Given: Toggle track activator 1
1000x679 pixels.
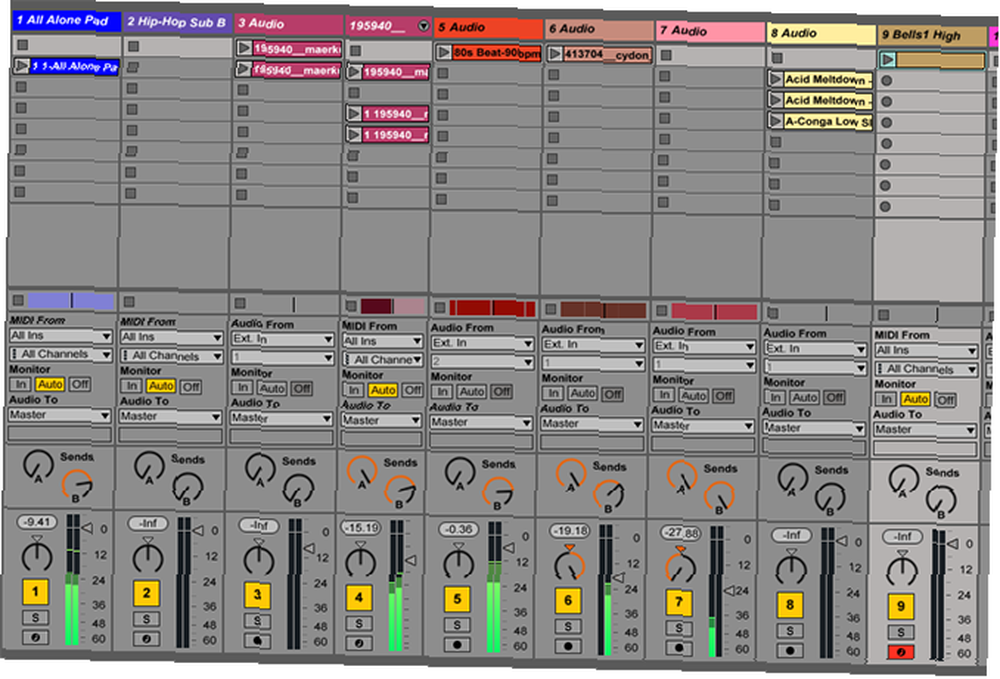Looking at the screenshot, I should [35, 592].
